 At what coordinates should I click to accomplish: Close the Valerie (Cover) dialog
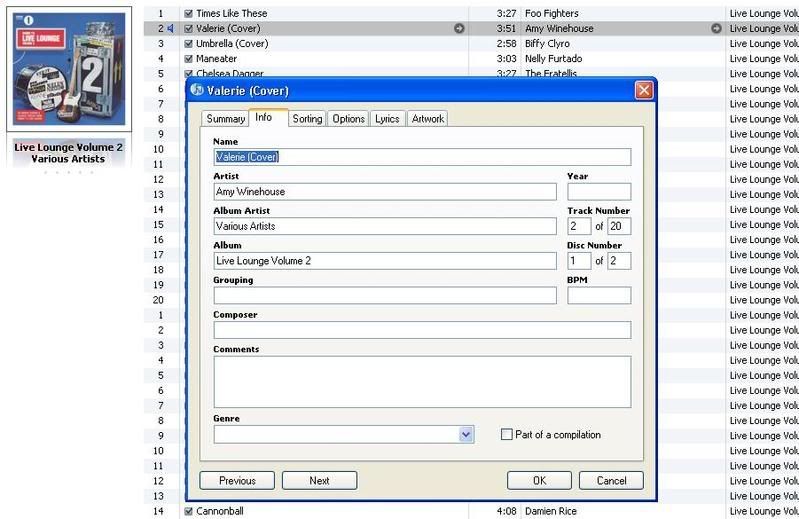[644, 91]
